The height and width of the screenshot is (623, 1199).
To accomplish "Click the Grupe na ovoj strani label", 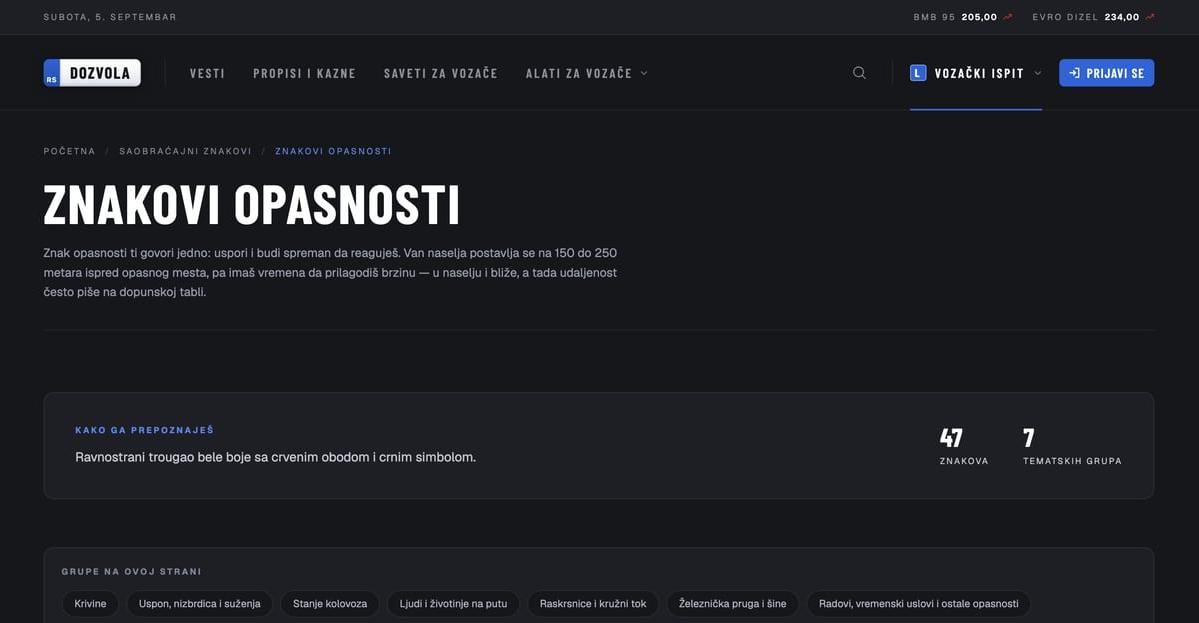I will coord(132,572).
